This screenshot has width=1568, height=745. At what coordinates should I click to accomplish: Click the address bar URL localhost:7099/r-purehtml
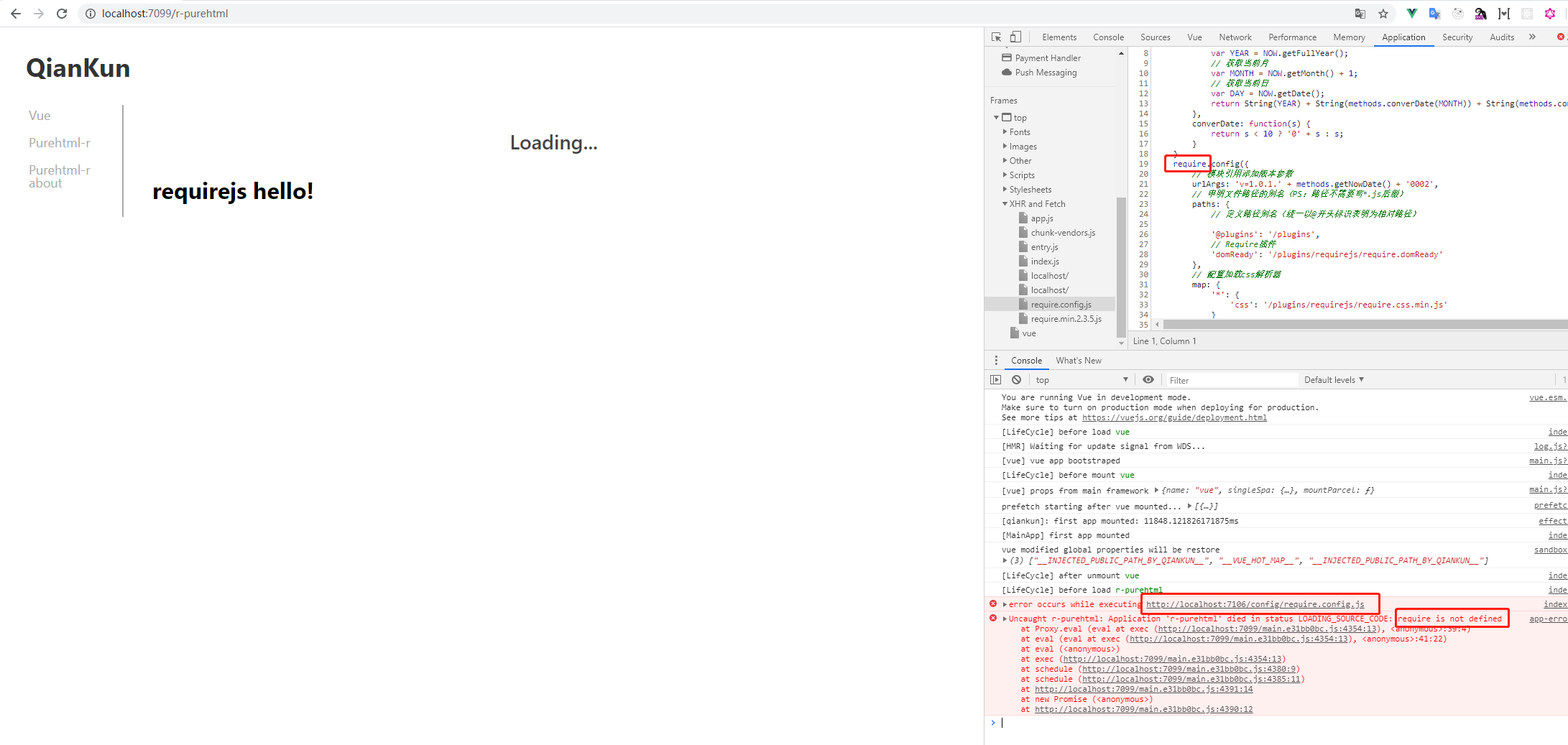165,14
